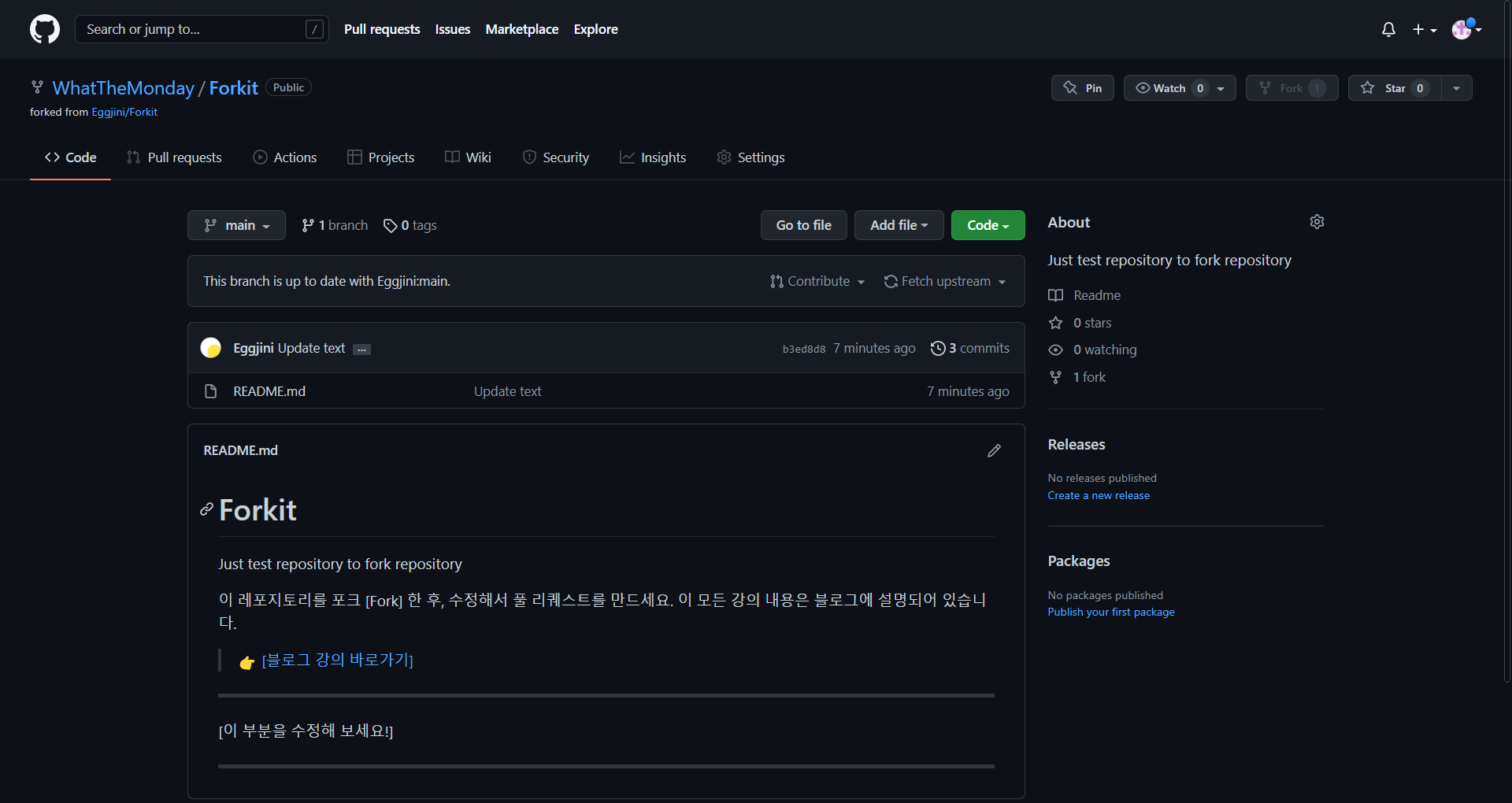Open Explore in top navigation
Screen dimensions: 1512x803
point(596,29)
